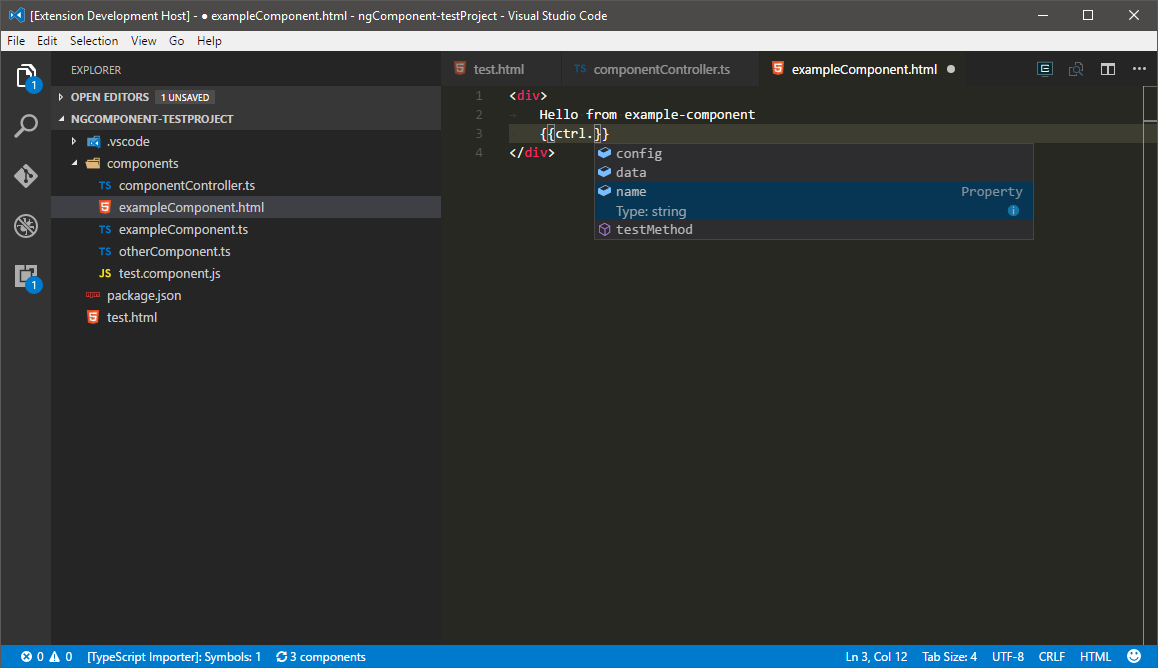Click the TypeScript Importer Symbols status

coord(174,656)
